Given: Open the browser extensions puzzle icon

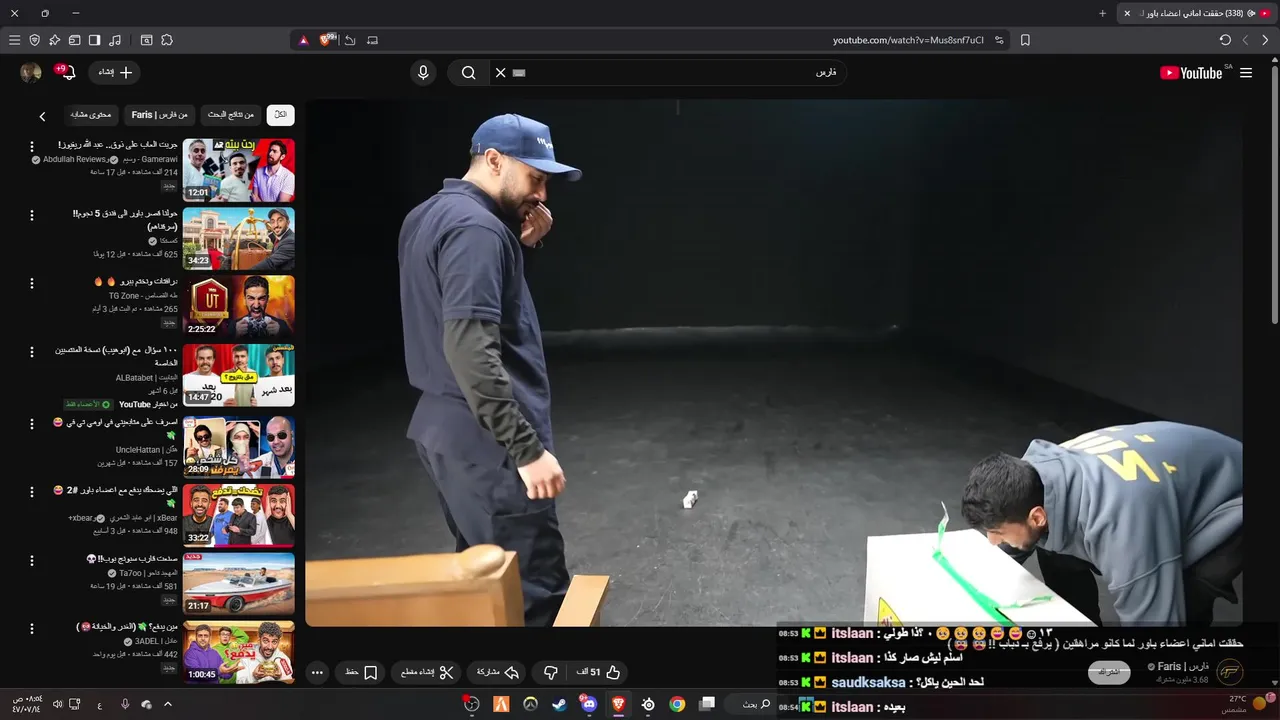Looking at the screenshot, I should click(167, 40).
